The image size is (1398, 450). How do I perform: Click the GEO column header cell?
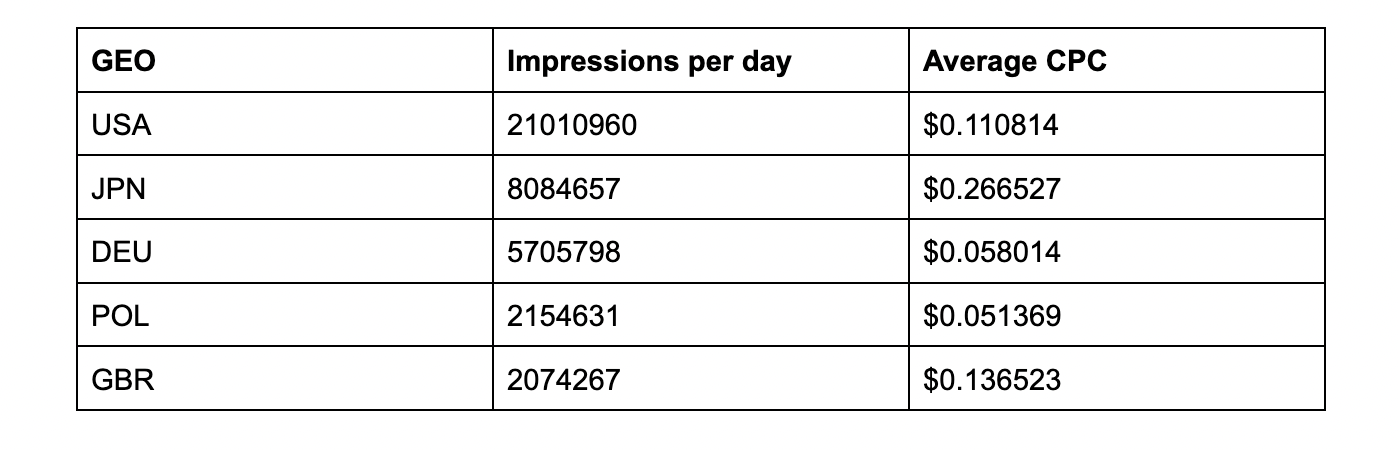click(124, 62)
